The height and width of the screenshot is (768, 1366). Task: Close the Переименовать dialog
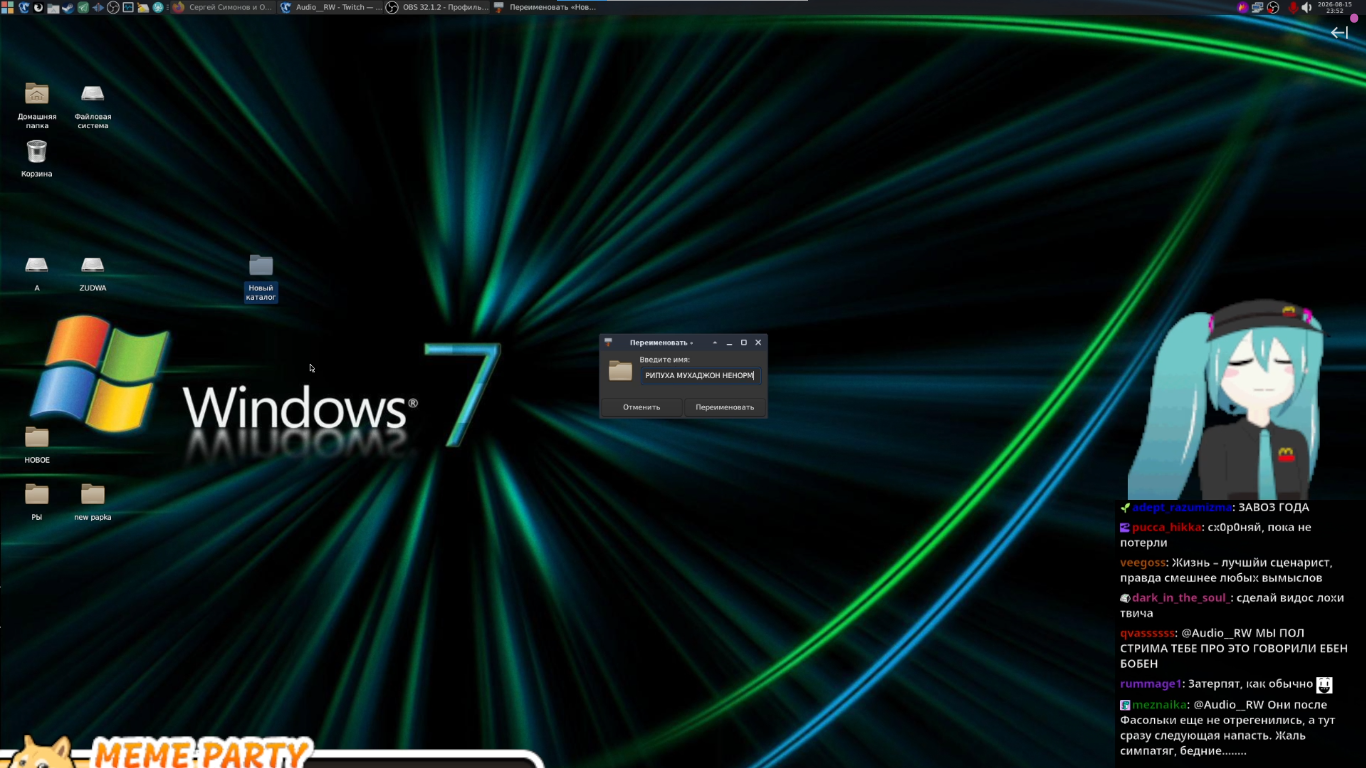tap(758, 342)
